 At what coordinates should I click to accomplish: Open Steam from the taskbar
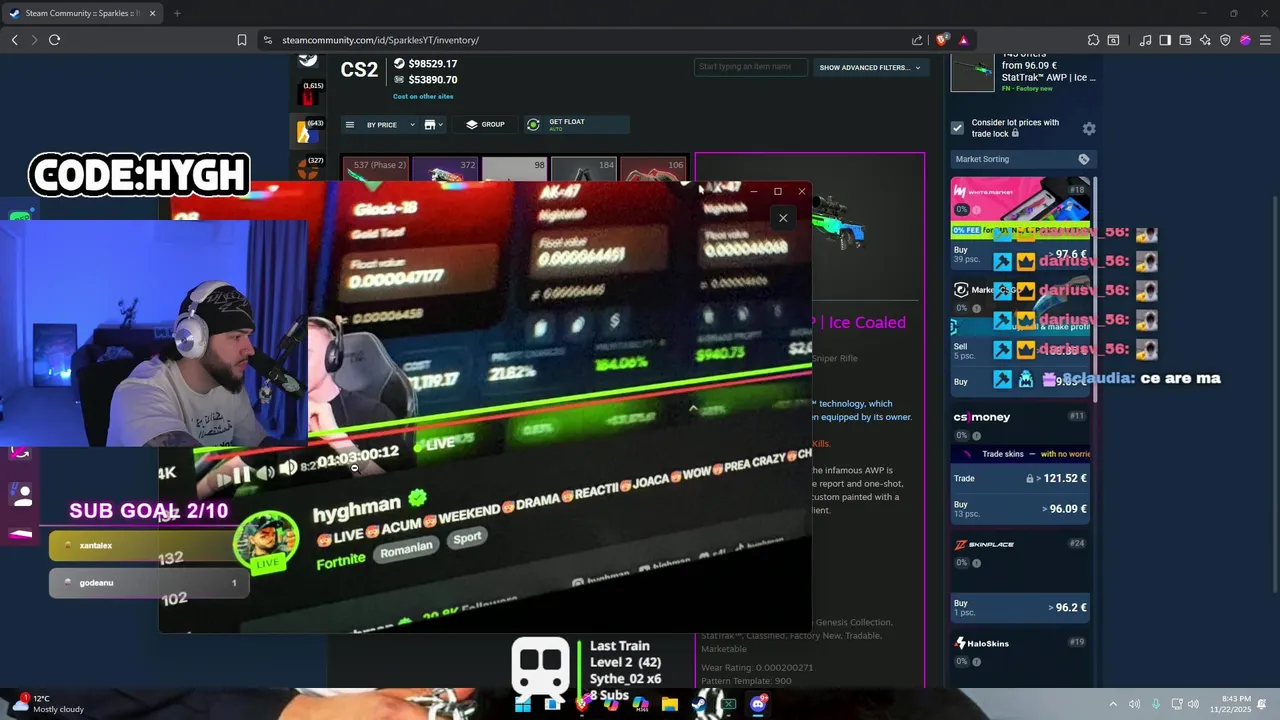pyautogui.click(x=700, y=704)
